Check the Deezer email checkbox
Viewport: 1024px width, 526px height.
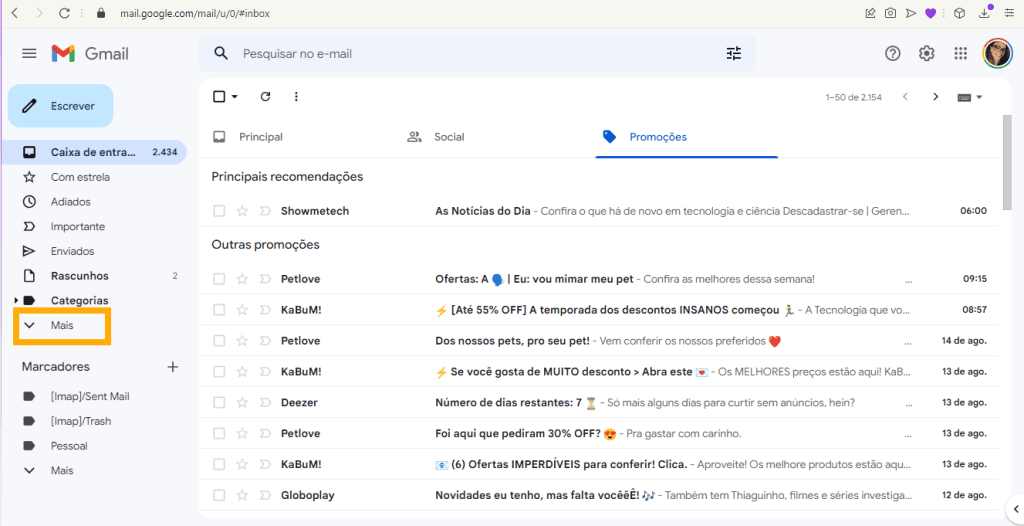click(219, 403)
